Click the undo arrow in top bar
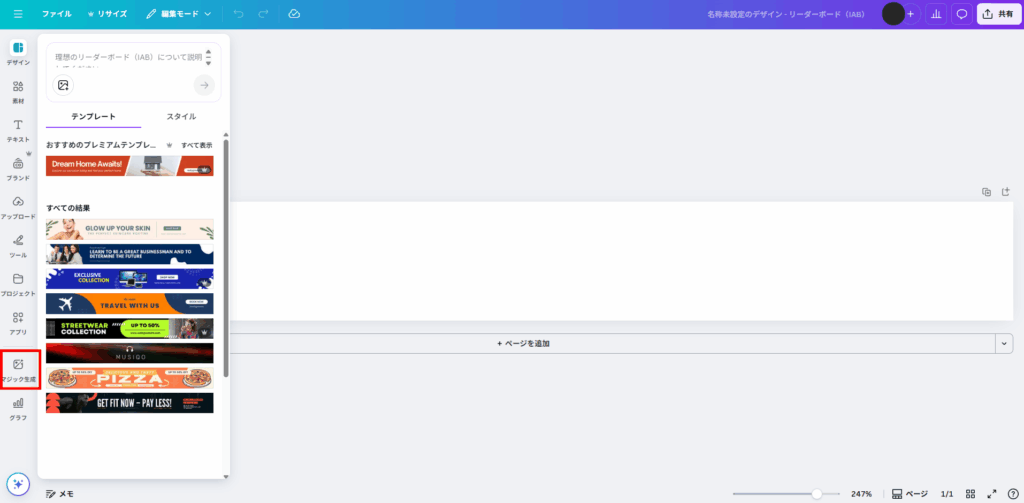 click(238, 14)
